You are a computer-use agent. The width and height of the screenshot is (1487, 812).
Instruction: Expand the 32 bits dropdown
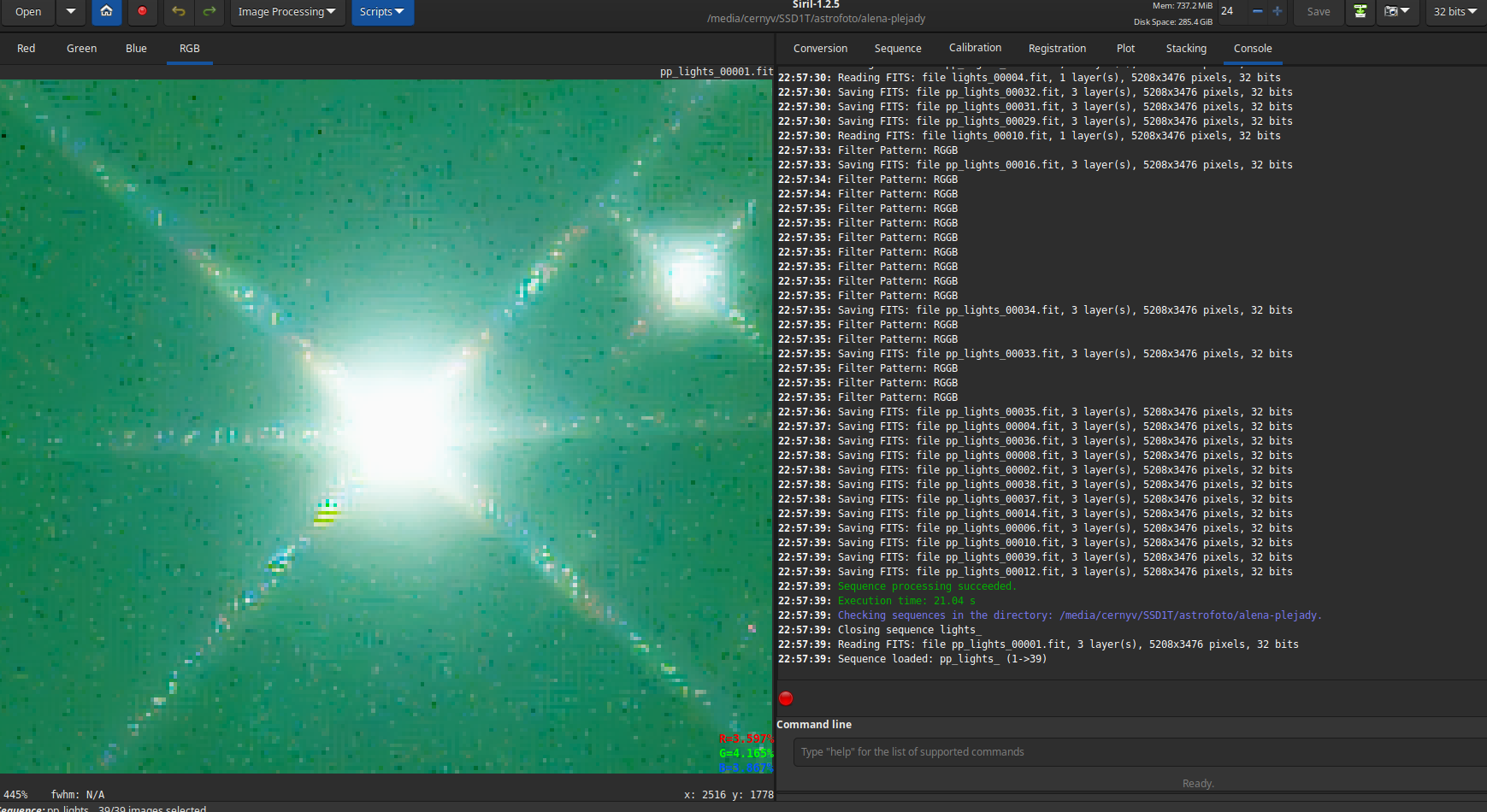(1455, 11)
